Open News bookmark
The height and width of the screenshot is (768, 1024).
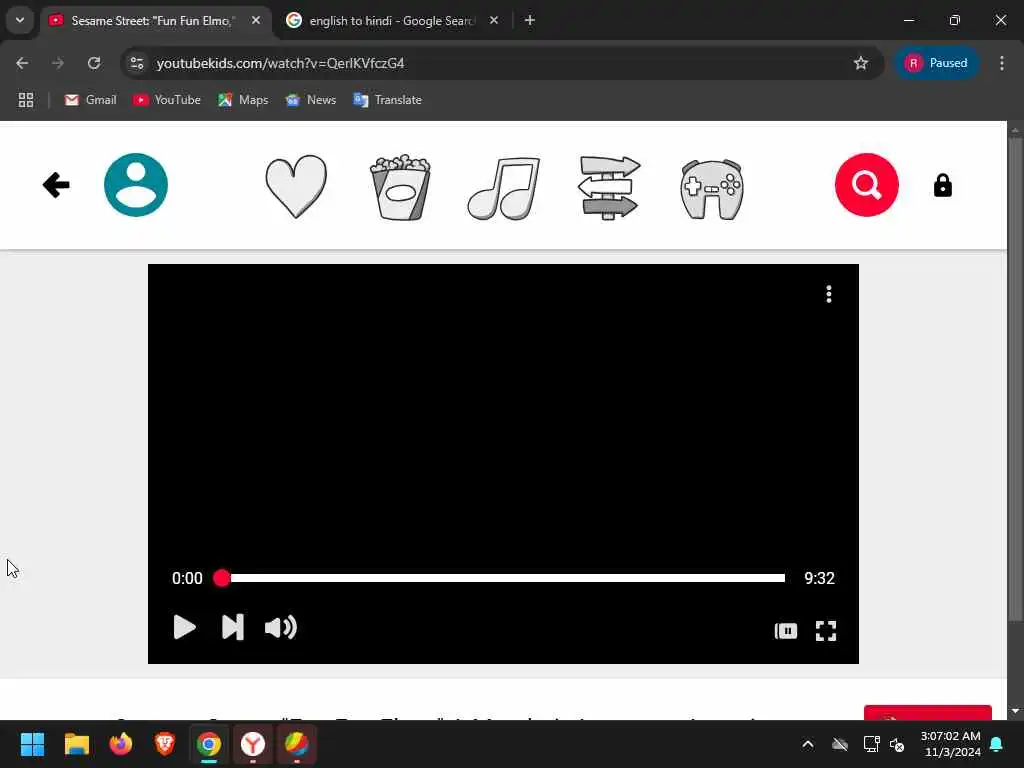(x=311, y=100)
